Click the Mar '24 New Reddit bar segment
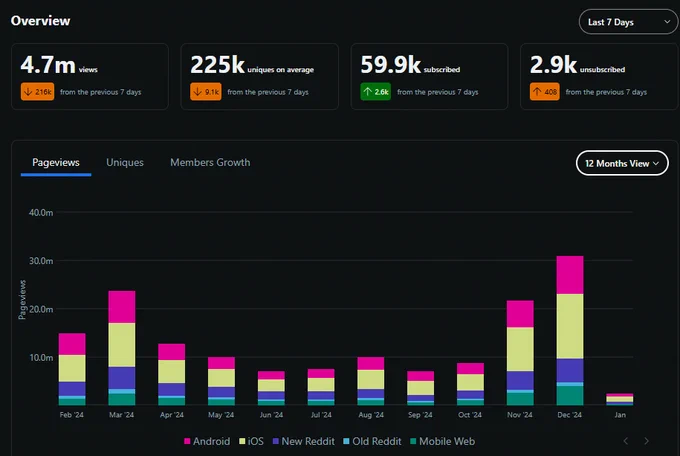This screenshot has height=456, width=680. tap(122, 378)
